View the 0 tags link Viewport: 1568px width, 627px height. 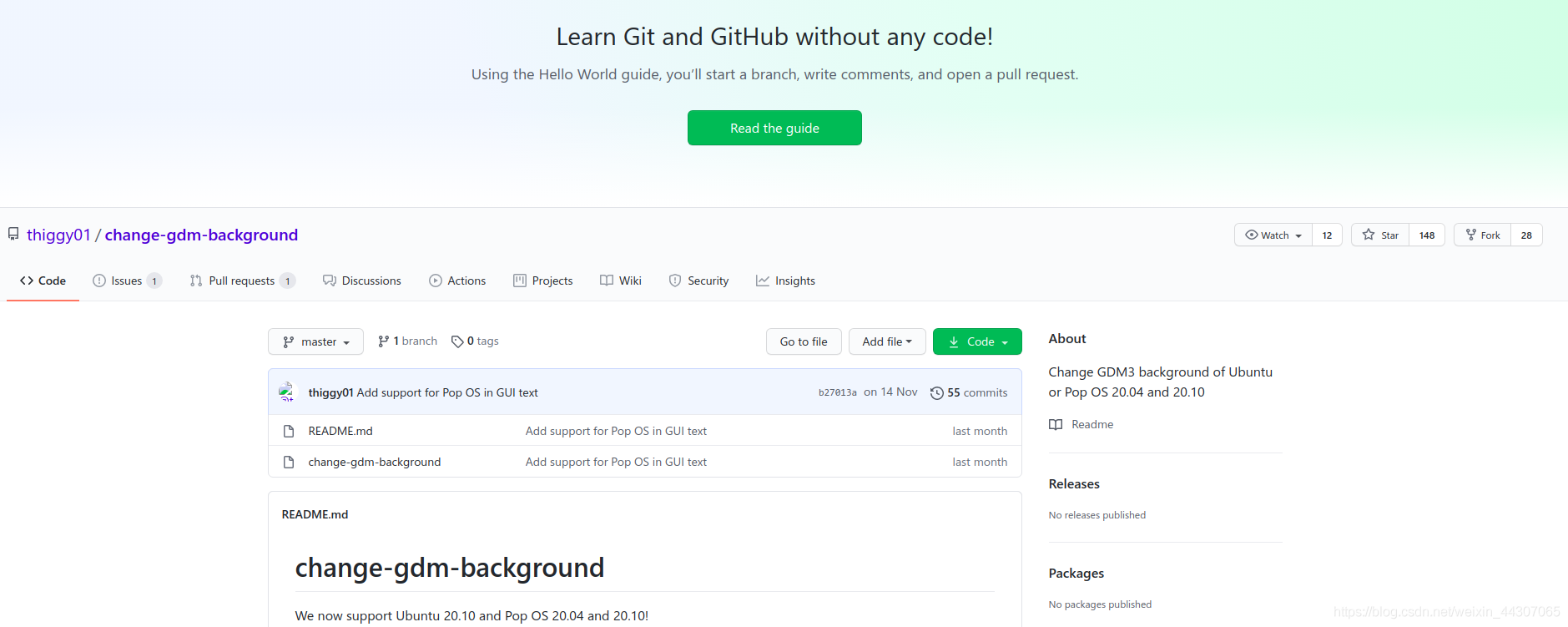pyautogui.click(x=475, y=341)
